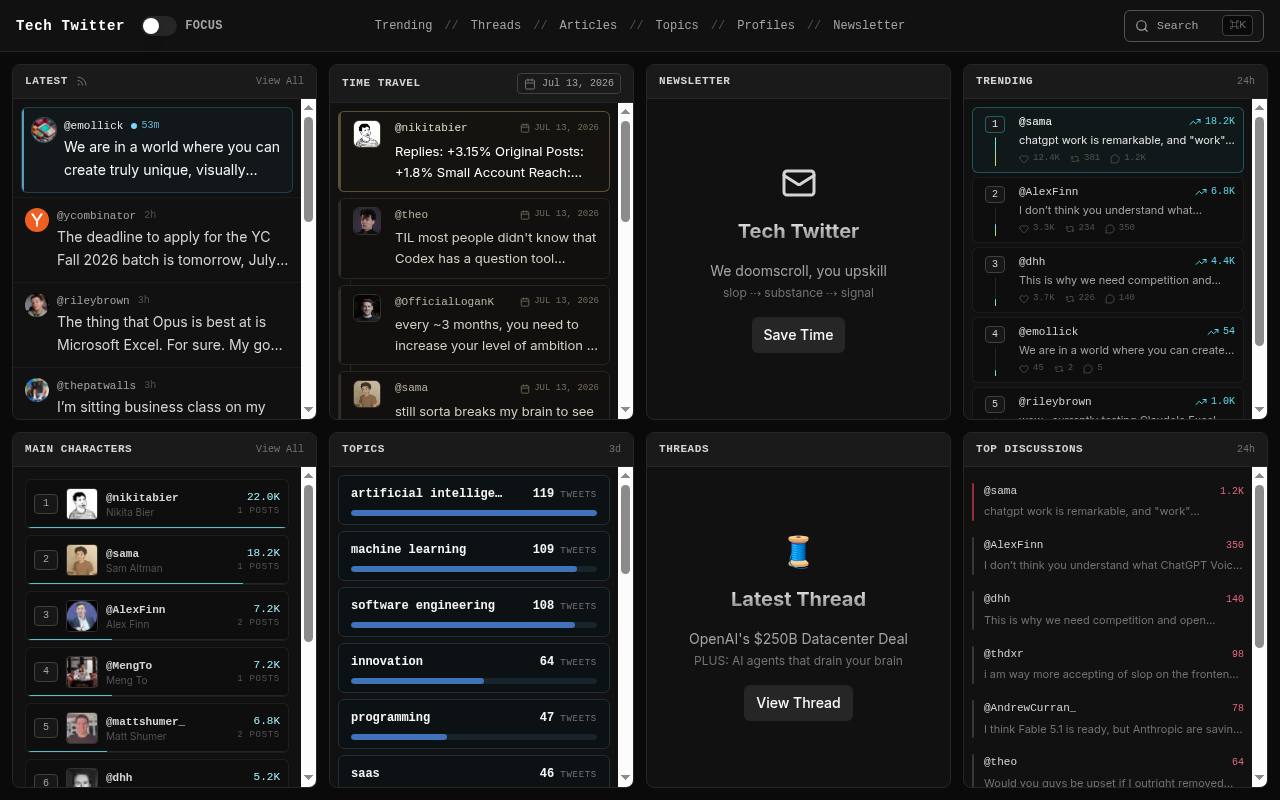Click the like icon on @AlexFinn trending post
The height and width of the screenshot is (800, 1280).
click(x=1024, y=228)
